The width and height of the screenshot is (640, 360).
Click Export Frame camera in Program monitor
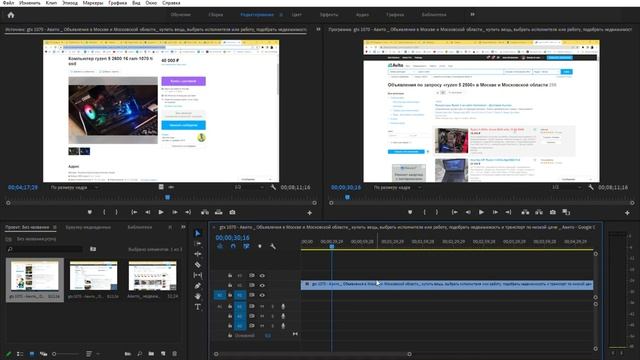553,212
